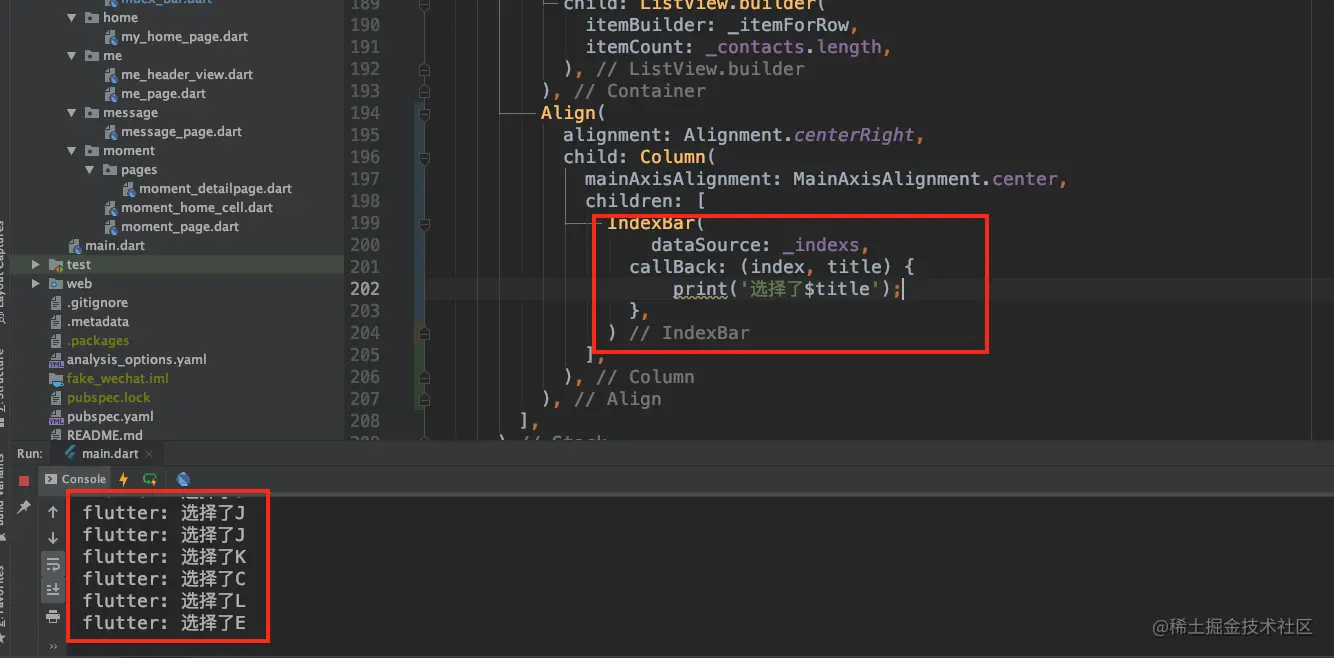Expand the test folder
The width and height of the screenshot is (1334, 658).
click(x=36, y=265)
